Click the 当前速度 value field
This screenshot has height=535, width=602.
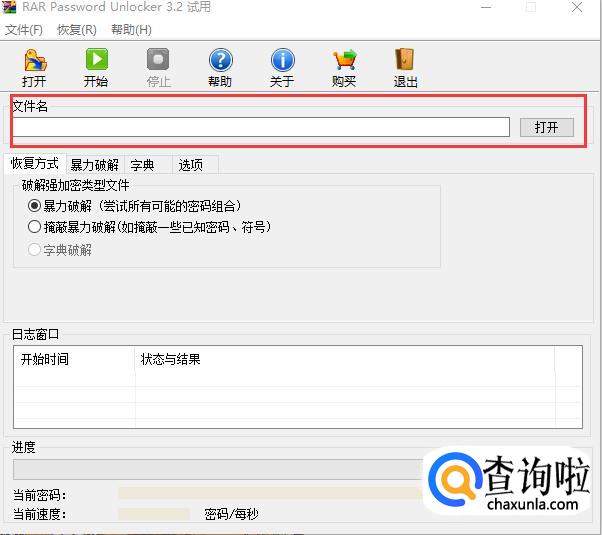154,514
